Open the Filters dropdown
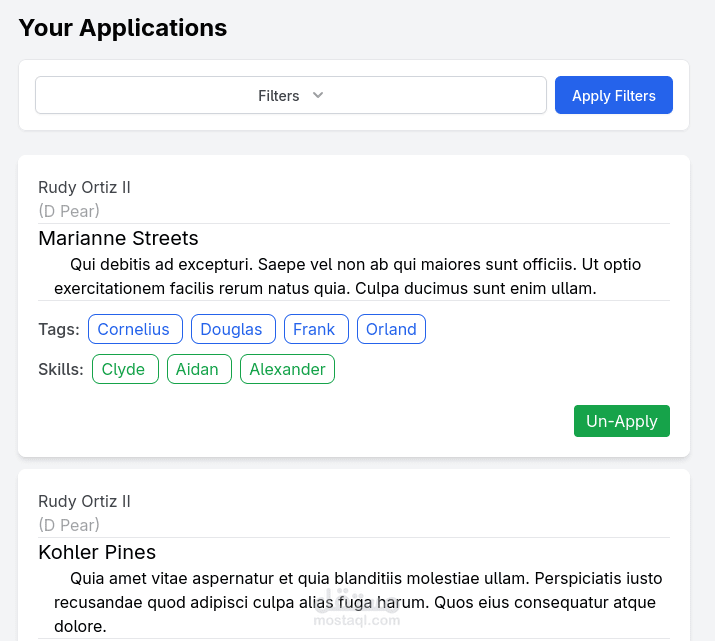The image size is (715, 641). pos(290,96)
